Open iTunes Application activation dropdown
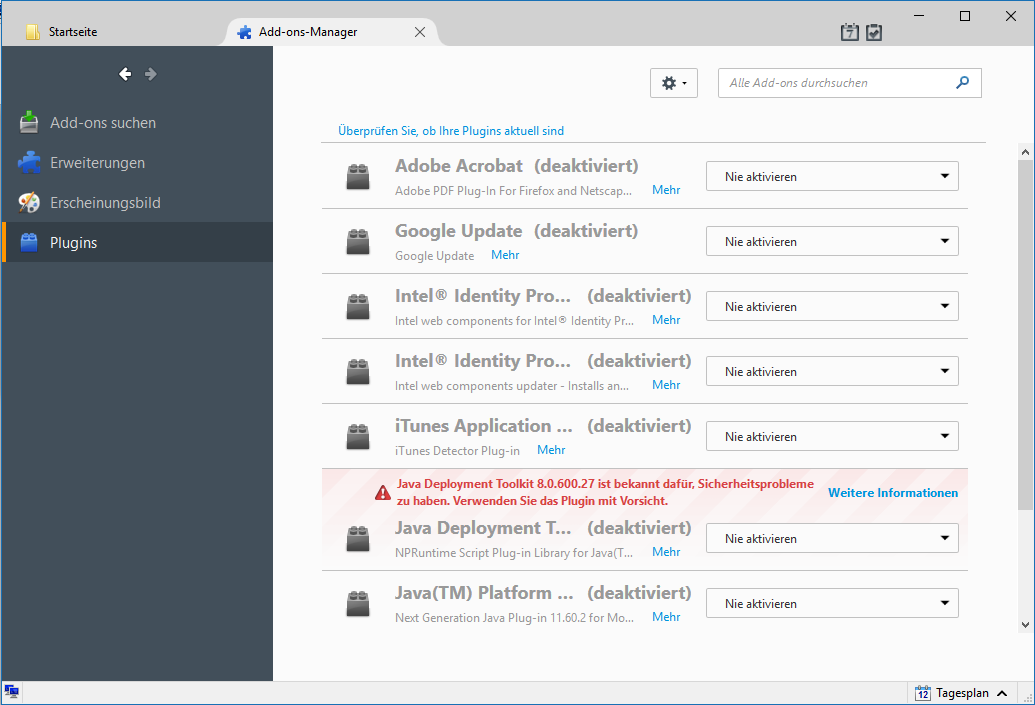This screenshot has height=705, width=1035. pos(832,437)
